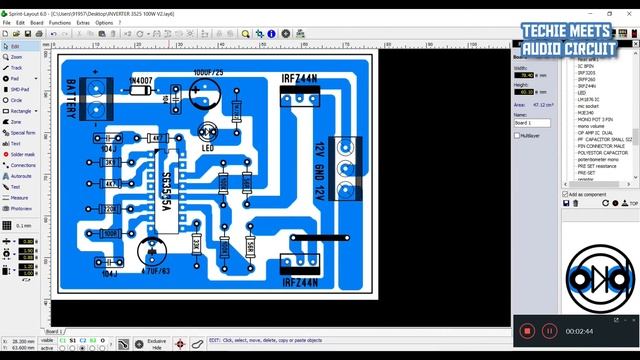Viewport: 640px width, 360px height.
Task: Choose the Connections tool
Action: coord(19,165)
